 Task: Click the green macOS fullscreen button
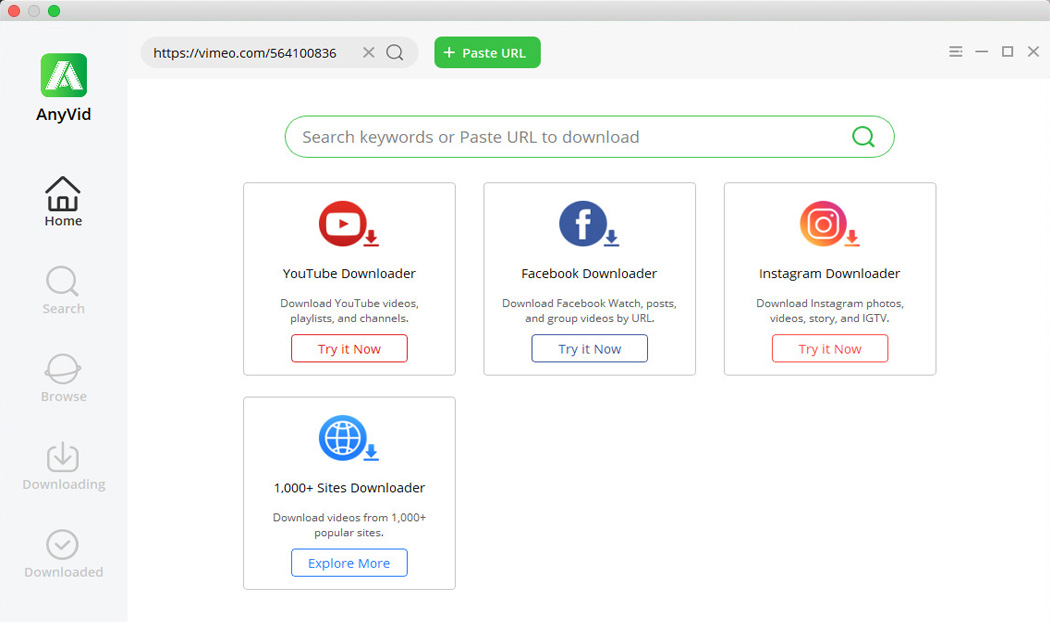[54, 11]
